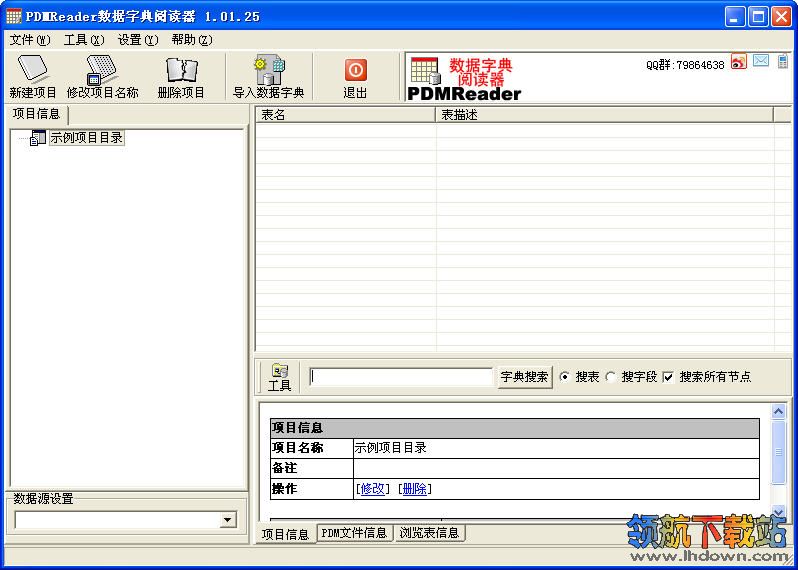Open the 工具 icon beside the search box

[x=279, y=377]
